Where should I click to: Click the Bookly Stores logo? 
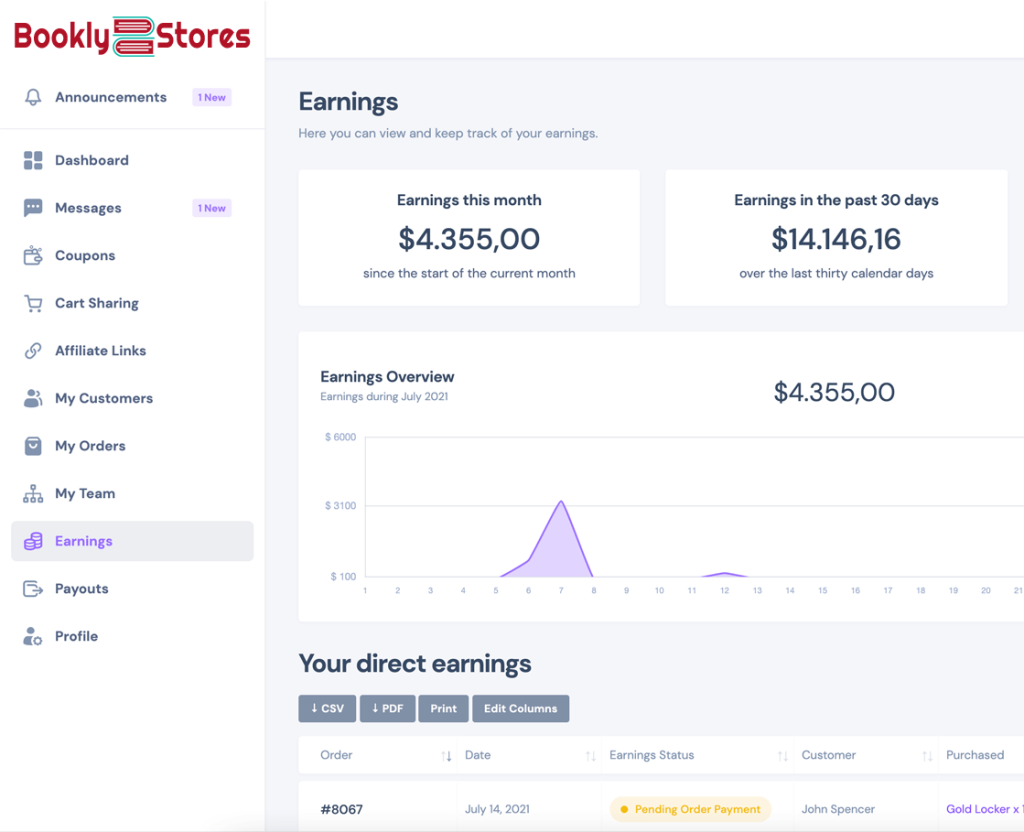pos(130,37)
